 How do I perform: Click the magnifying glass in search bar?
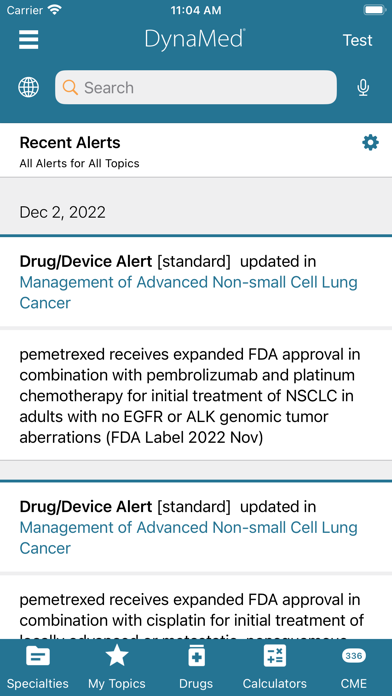[70, 87]
